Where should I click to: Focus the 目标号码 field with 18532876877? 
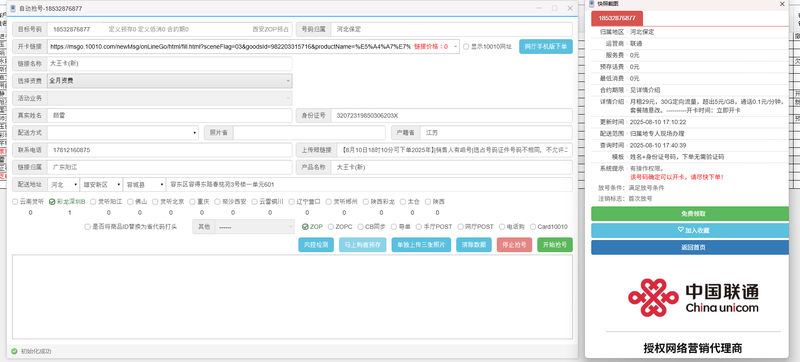pyautogui.click(x=170, y=29)
